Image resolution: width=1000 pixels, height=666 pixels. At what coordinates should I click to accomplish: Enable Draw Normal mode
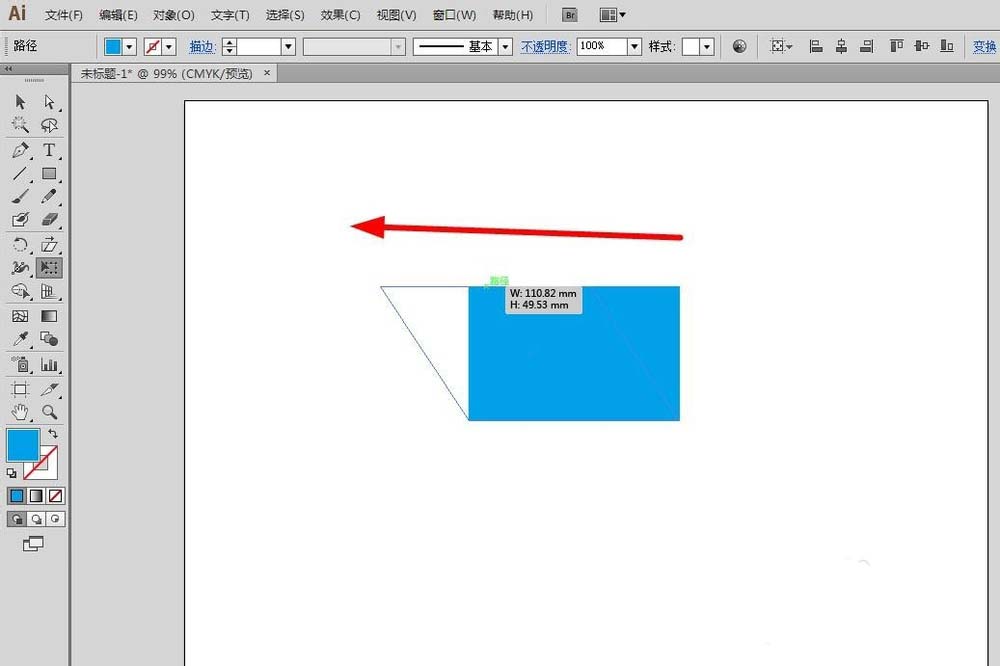pos(17,519)
